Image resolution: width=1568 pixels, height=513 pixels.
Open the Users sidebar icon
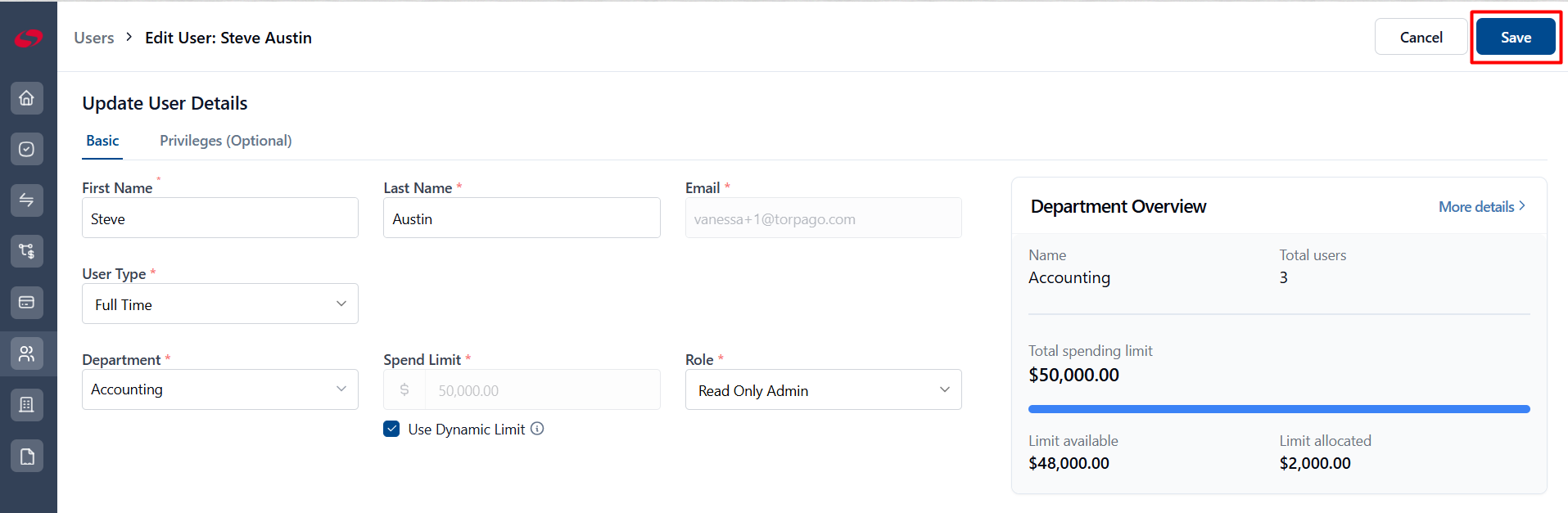(x=27, y=353)
